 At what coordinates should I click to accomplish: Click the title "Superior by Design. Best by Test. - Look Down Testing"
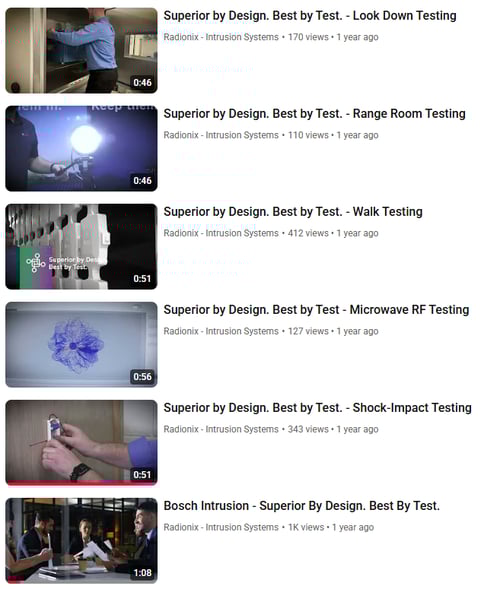point(310,16)
